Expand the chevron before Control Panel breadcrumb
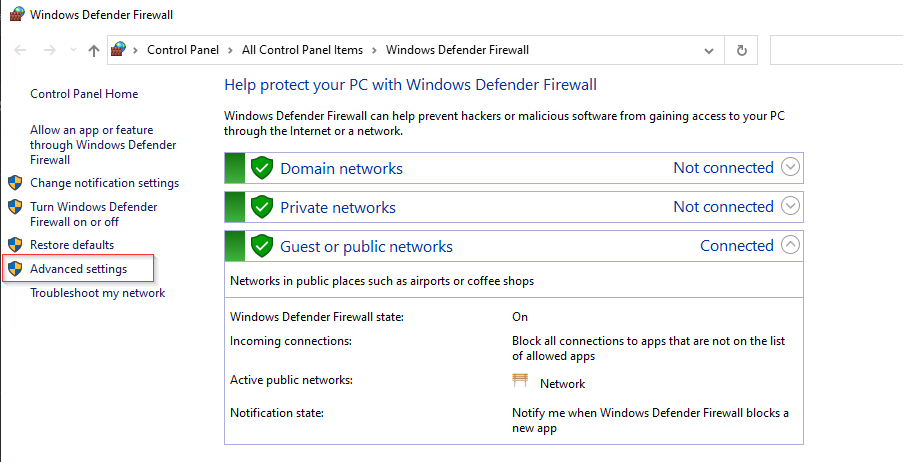 136,50
